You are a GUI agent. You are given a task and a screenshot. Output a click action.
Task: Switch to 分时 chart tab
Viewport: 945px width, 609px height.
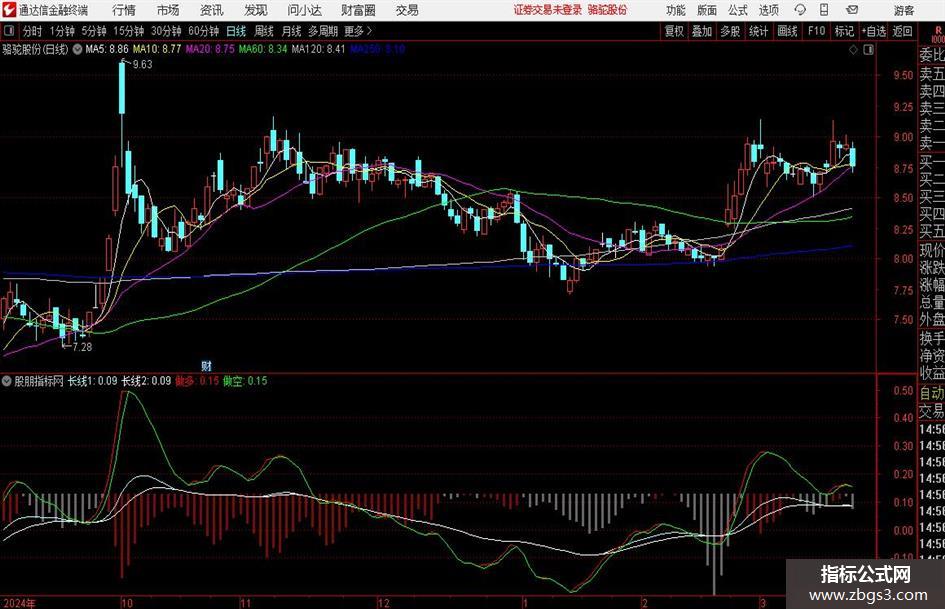pos(33,31)
